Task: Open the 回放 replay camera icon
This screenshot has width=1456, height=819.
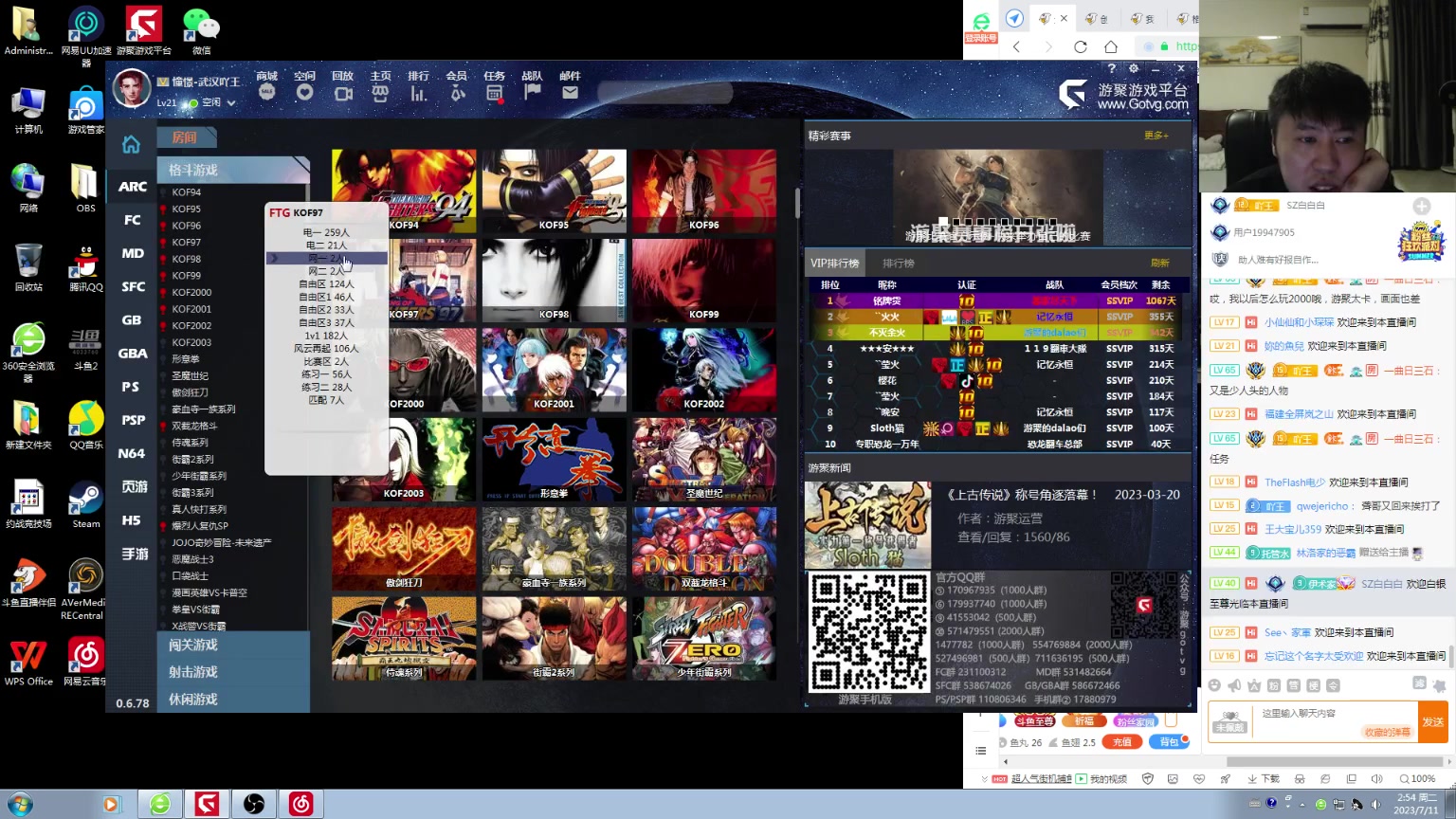Action: point(343,93)
